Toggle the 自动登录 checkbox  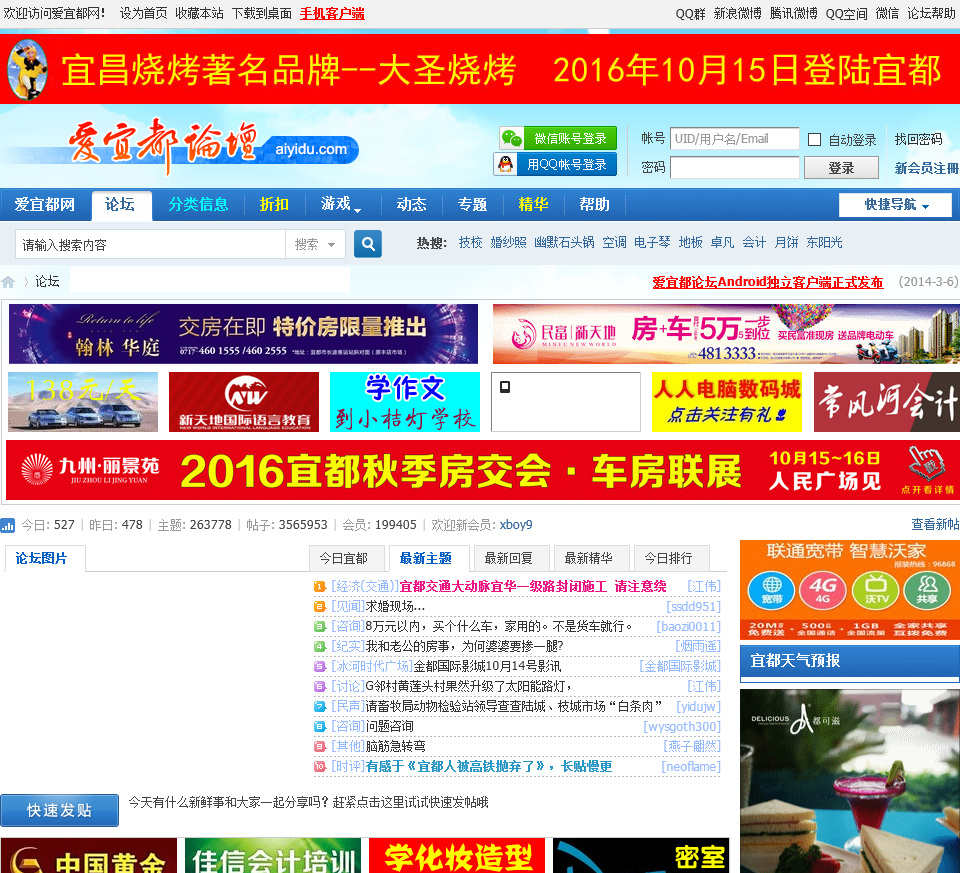tap(814, 140)
